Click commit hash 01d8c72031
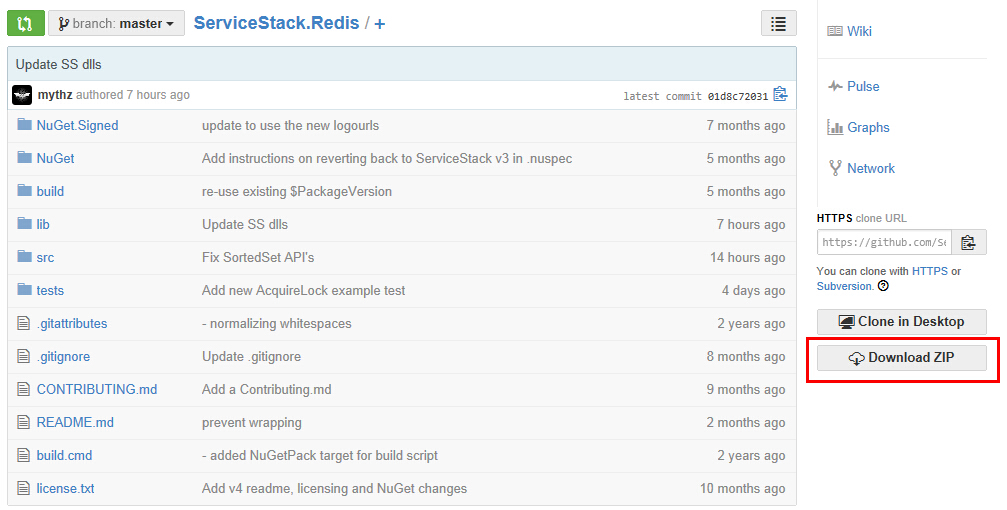The width and height of the screenshot is (1007, 510). [738, 96]
